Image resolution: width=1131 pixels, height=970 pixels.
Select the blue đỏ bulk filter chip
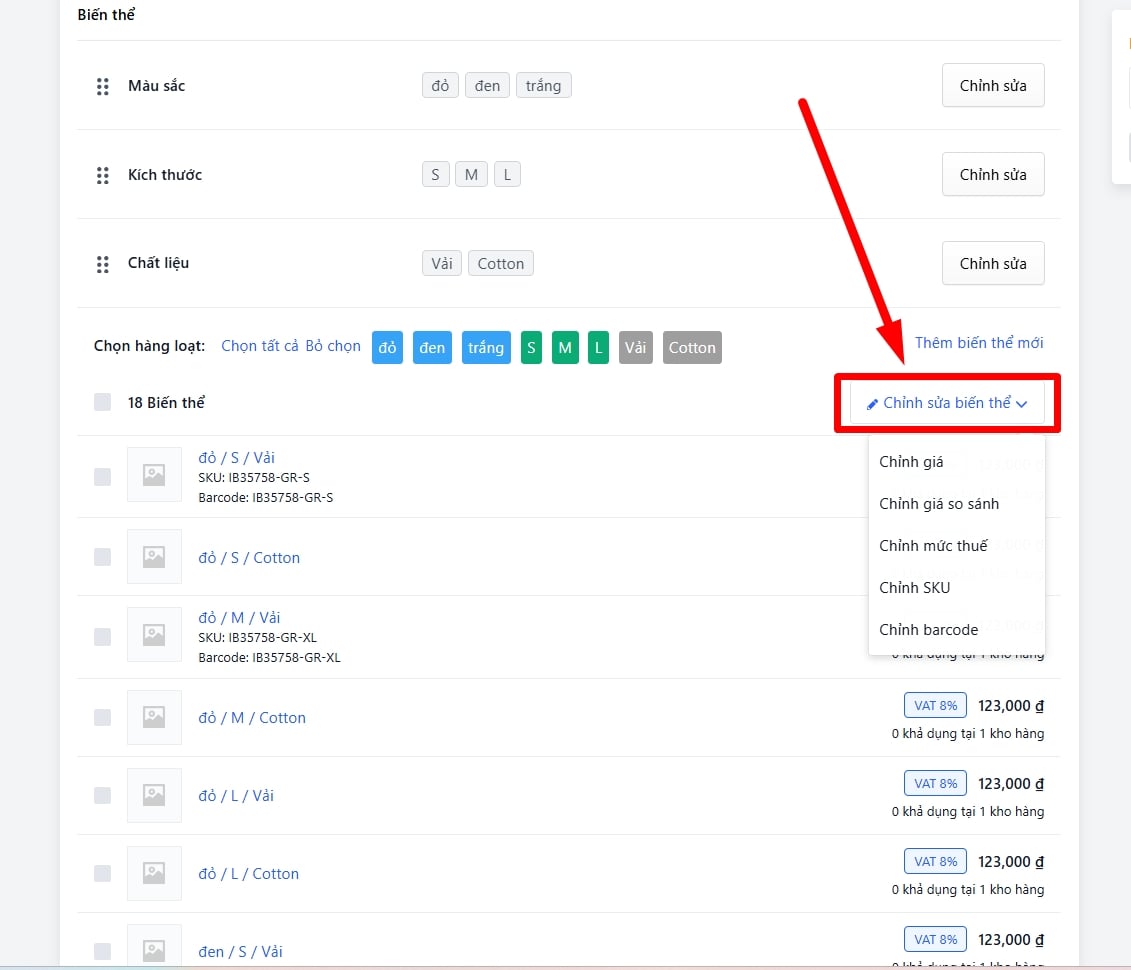pyautogui.click(x=387, y=348)
